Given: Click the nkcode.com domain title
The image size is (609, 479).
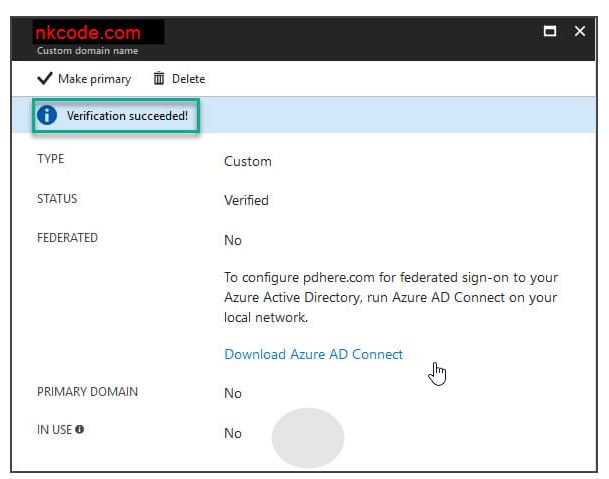Looking at the screenshot, I should (88, 33).
